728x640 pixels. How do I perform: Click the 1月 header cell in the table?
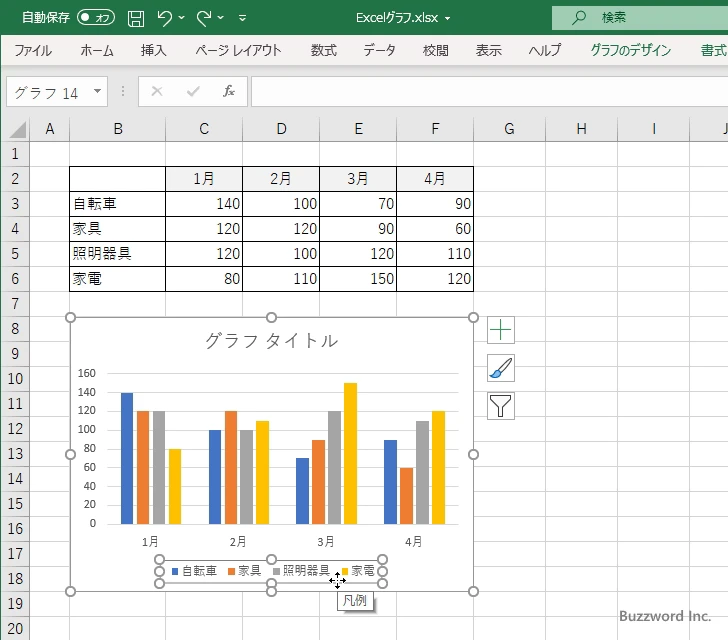pos(204,178)
